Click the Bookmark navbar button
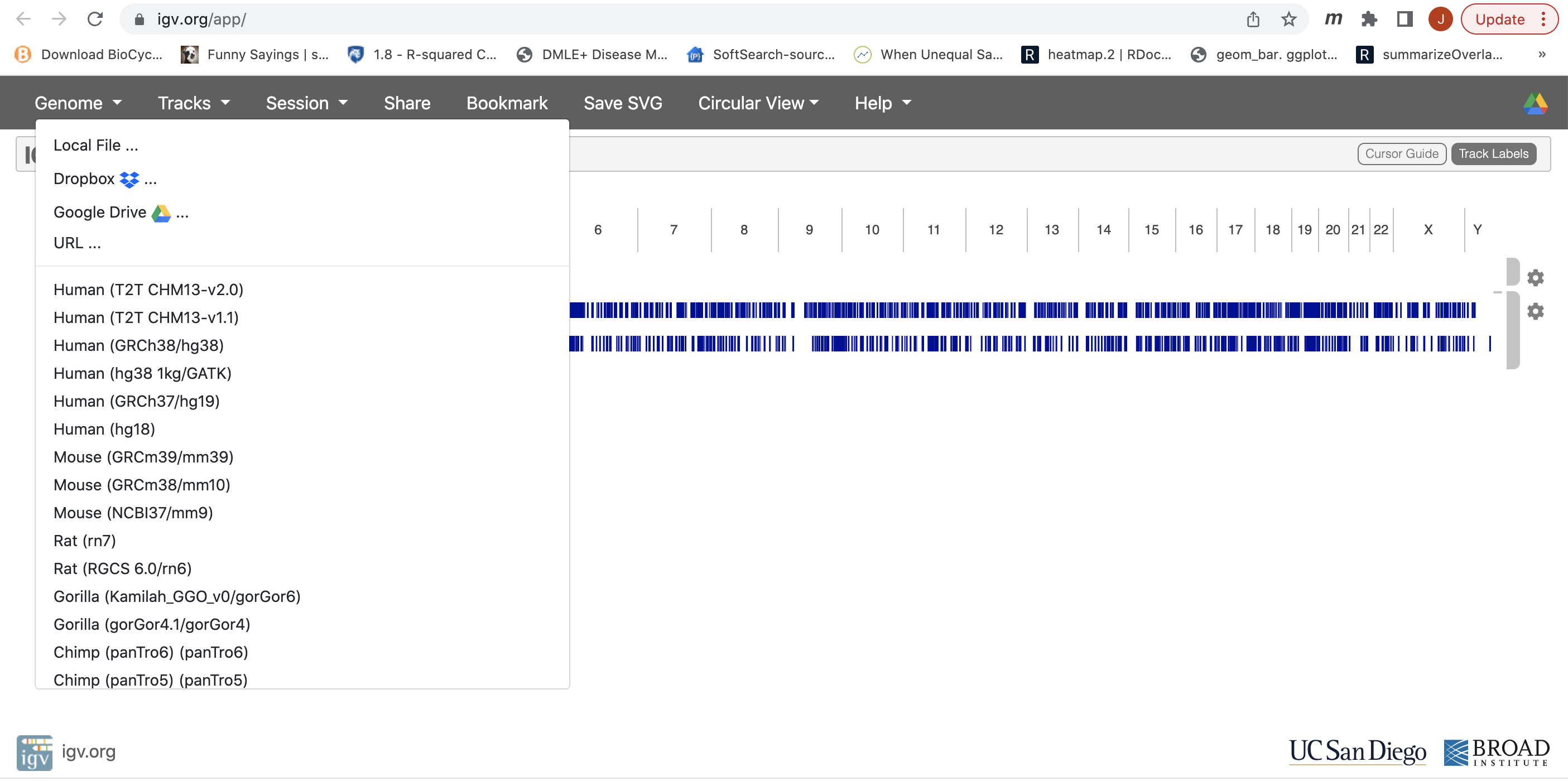The height and width of the screenshot is (781, 1568). (x=507, y=104)
